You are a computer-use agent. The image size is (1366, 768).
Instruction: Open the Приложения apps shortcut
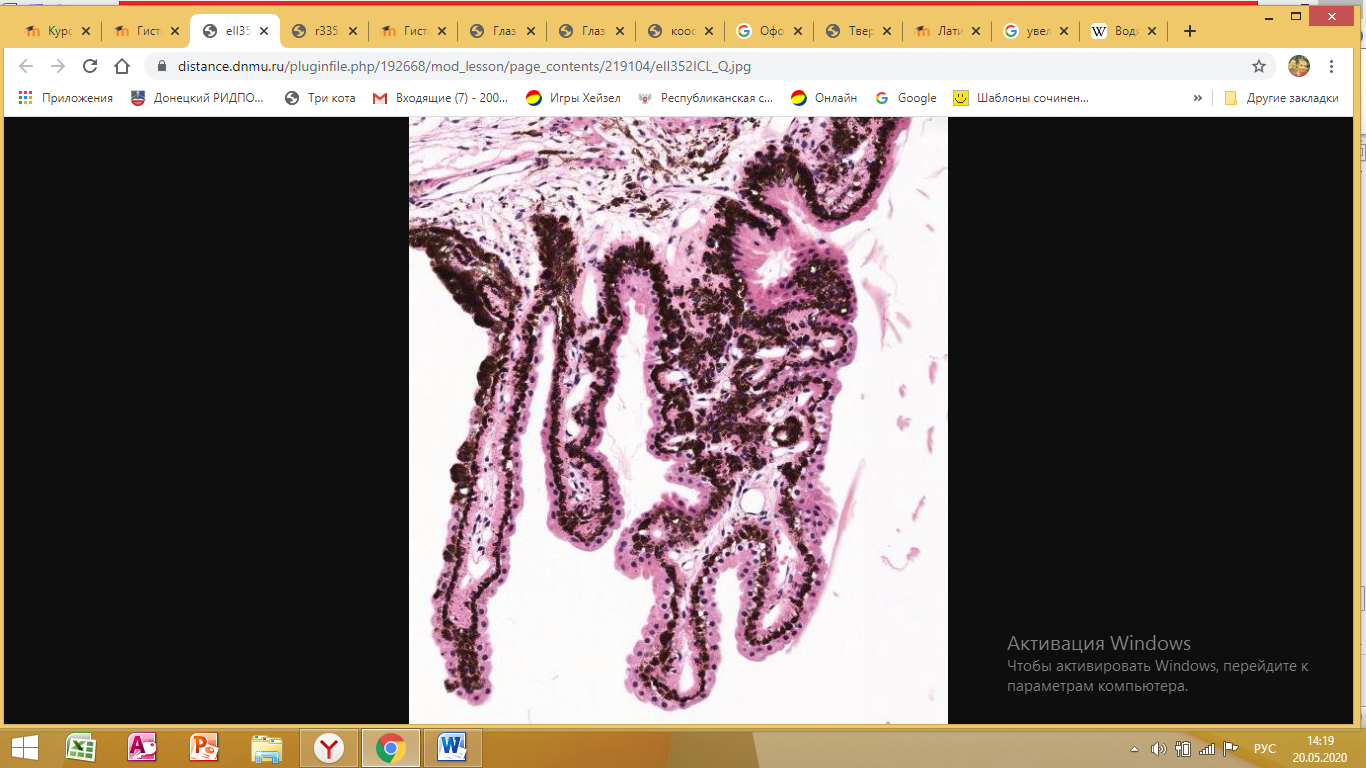pos(66,98)
